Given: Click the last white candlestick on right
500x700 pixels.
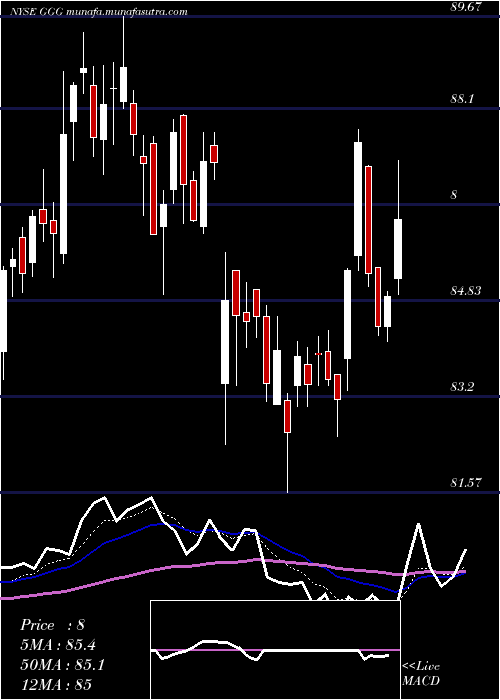Looking at the screenshot, I should (398, 249).
